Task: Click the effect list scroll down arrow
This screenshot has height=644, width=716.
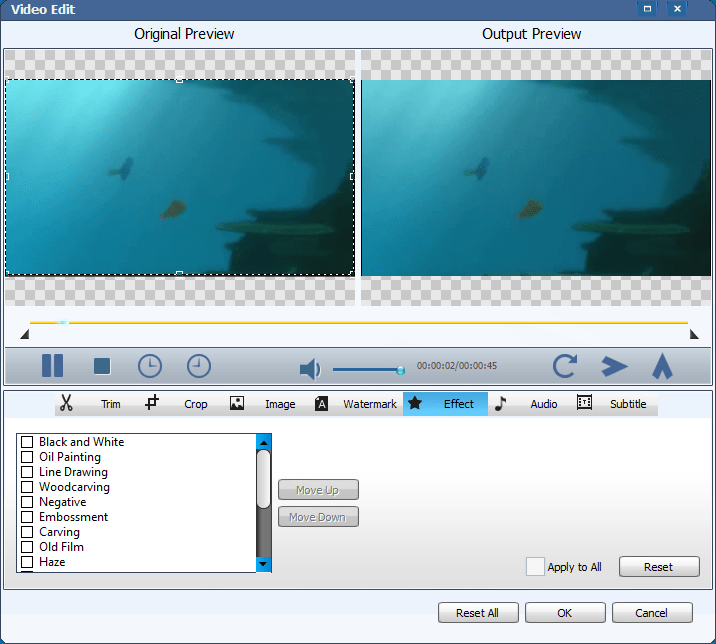Action: tap(263, 564)
